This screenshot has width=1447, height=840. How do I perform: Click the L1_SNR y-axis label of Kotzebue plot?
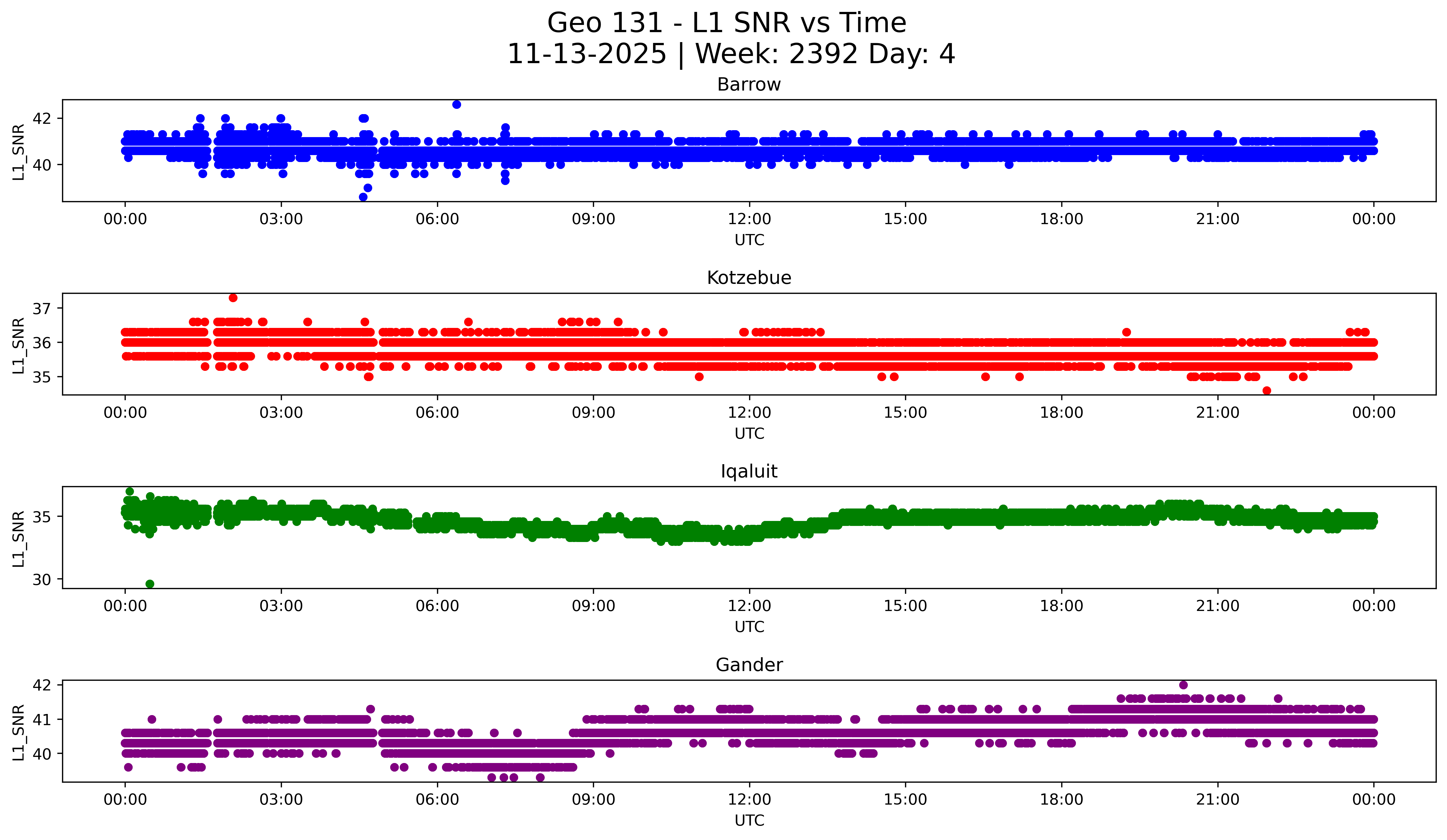[18, 346]
